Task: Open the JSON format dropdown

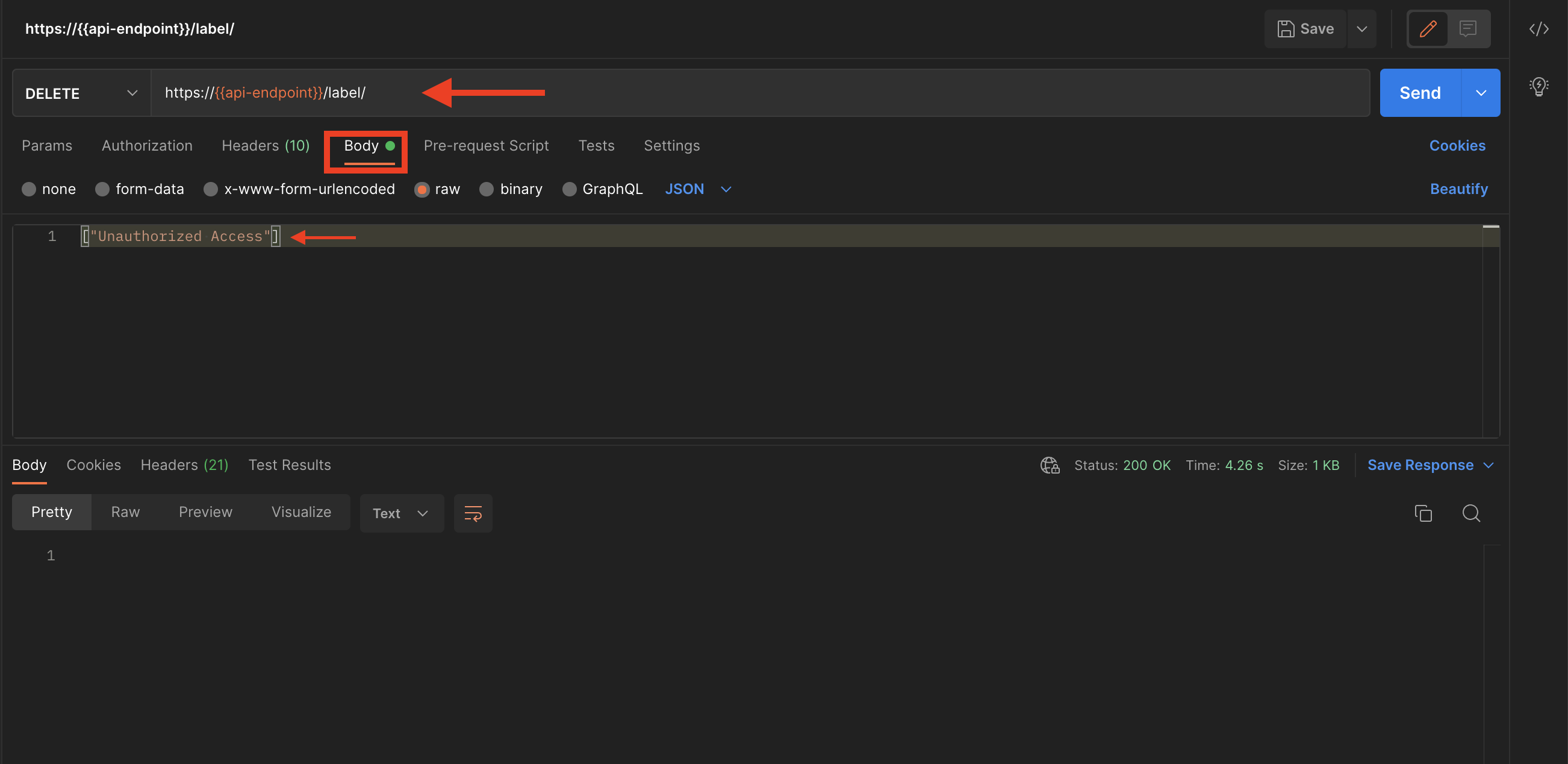Action: pos(726,189)
